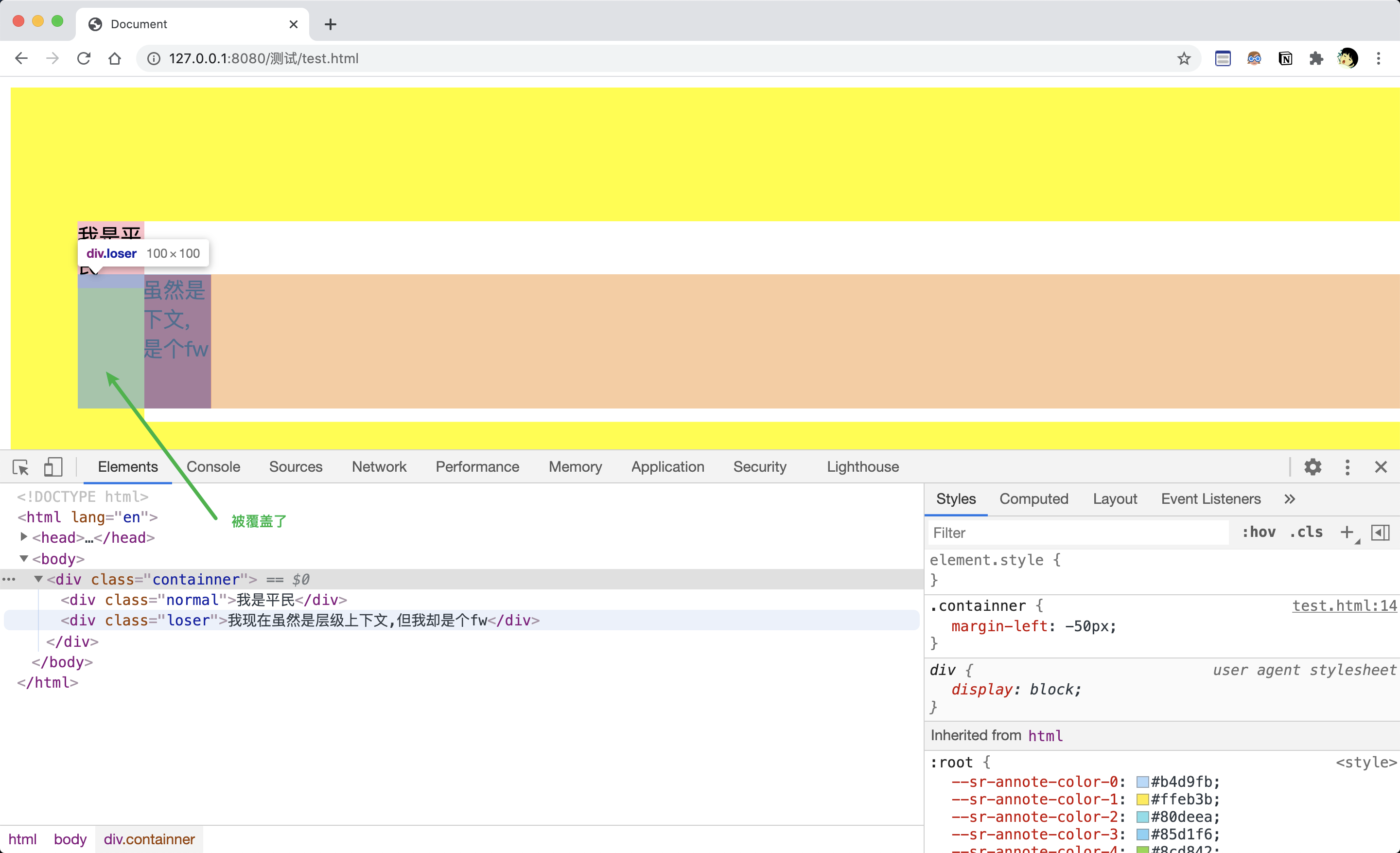Collapse the div.containner node
The image size is (1400, 853).
coord(38,579)
